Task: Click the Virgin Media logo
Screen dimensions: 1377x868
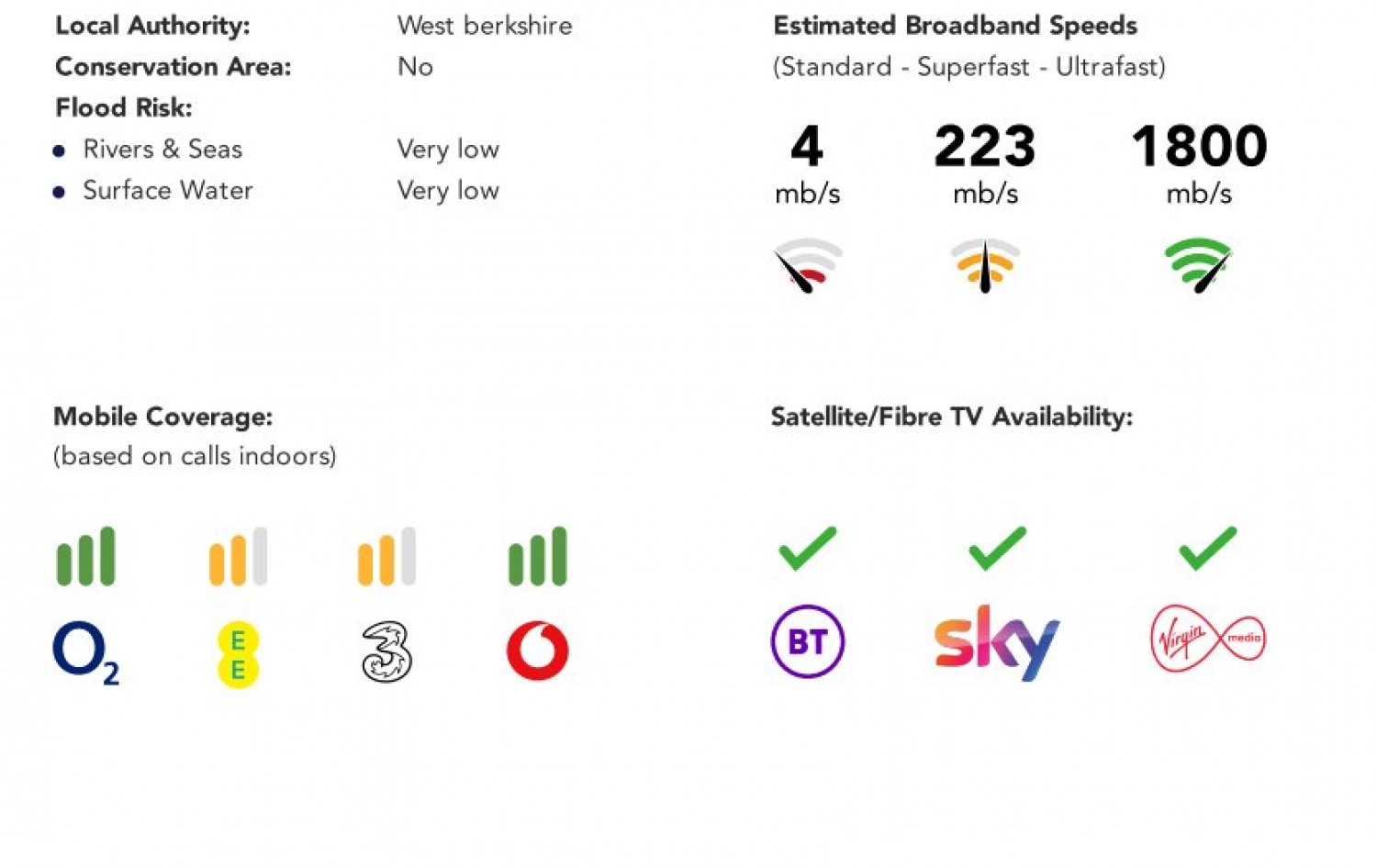Action: click(x=1208, y=639)
